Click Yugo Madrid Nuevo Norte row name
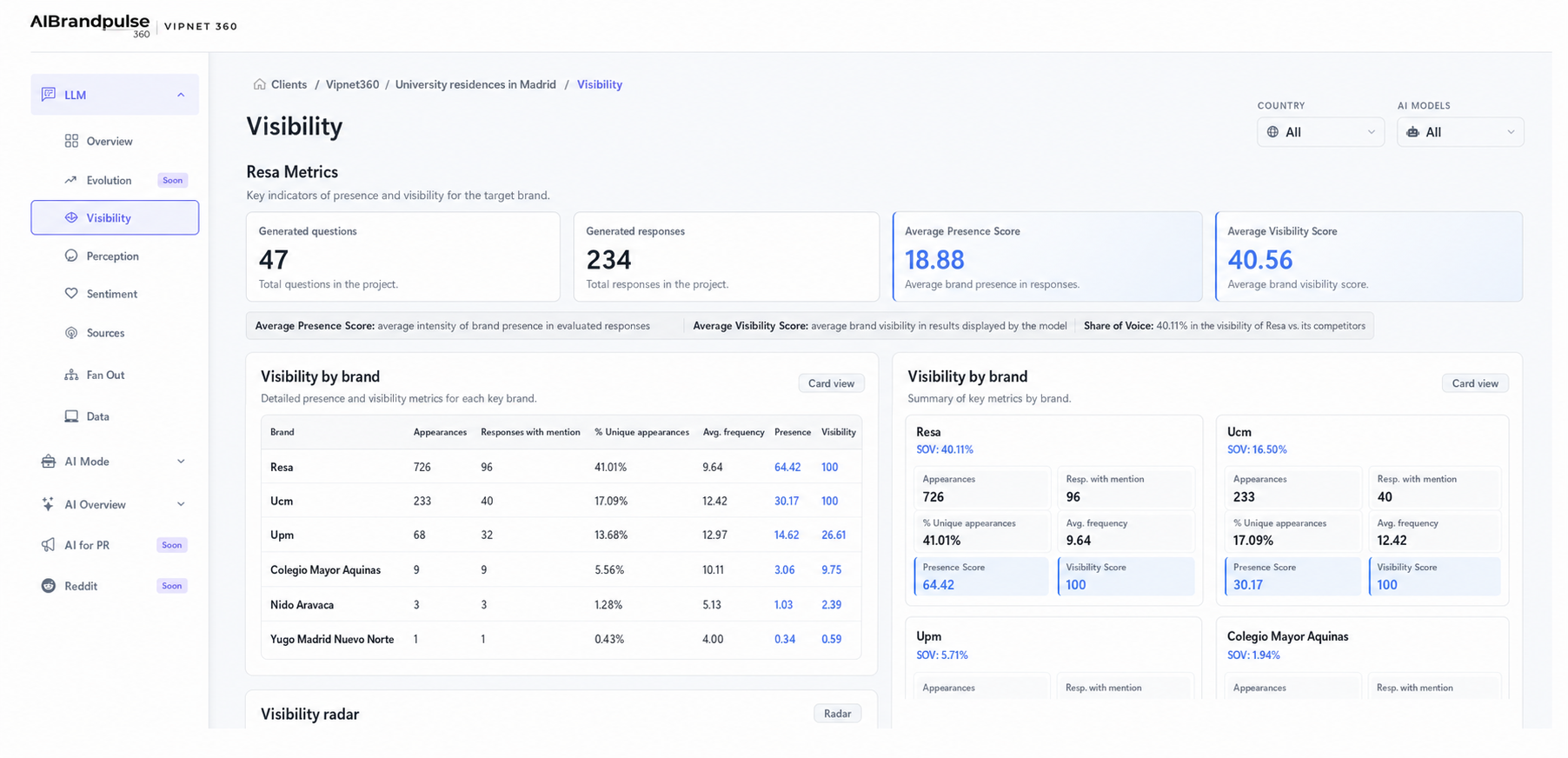Viewport: 1568px width, 758px height. tap(332, 639)
